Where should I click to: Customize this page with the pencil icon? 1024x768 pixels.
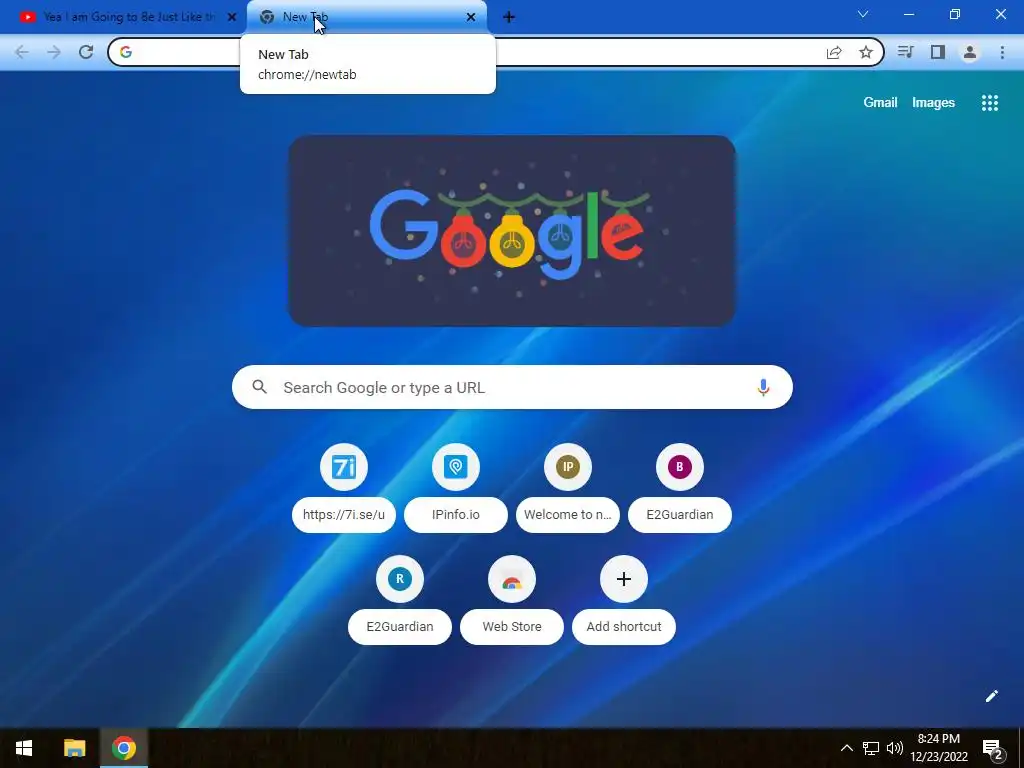click(x=991, y=696)
